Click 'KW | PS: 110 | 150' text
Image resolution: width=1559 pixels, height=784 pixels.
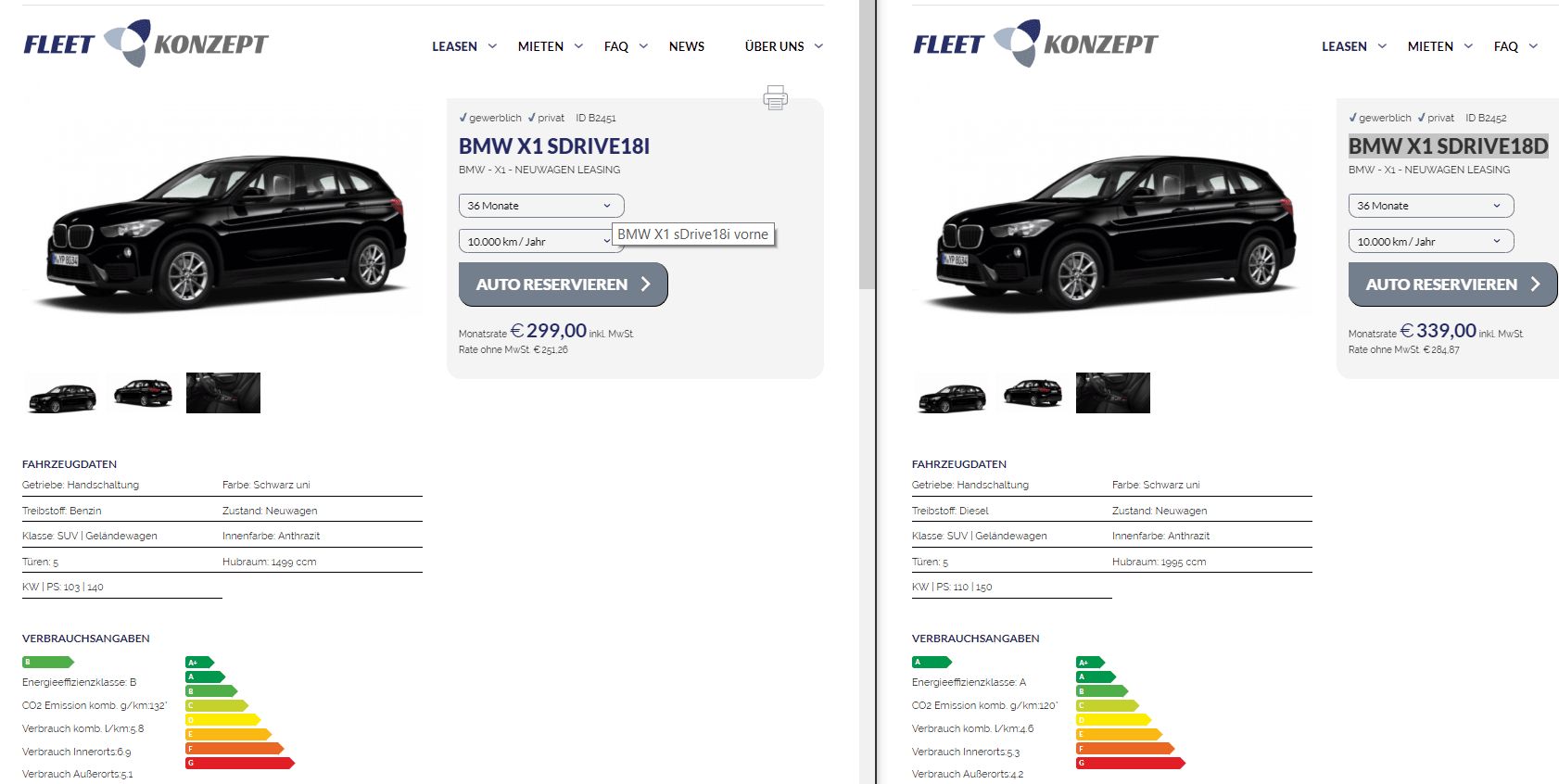click(952, 587)
